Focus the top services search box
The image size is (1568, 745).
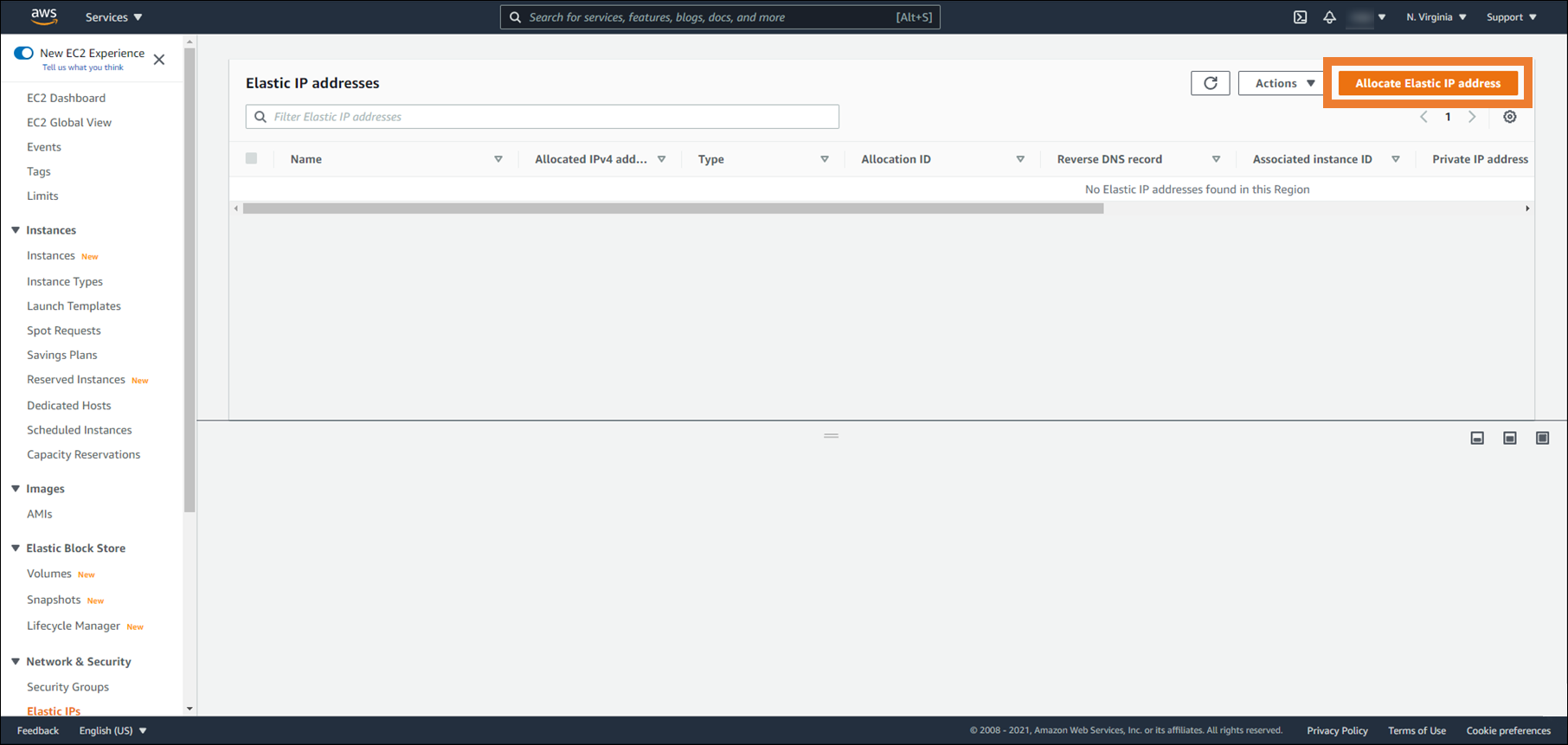pyautogui.click(x=720, y=17)
